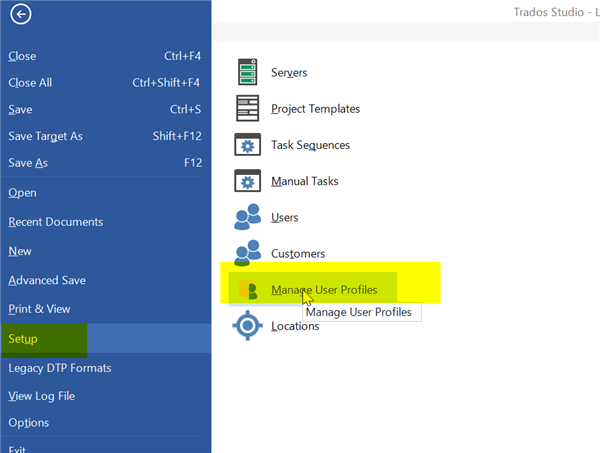Open the Users label
Screen dimensions: 600x453
[284, 217]
